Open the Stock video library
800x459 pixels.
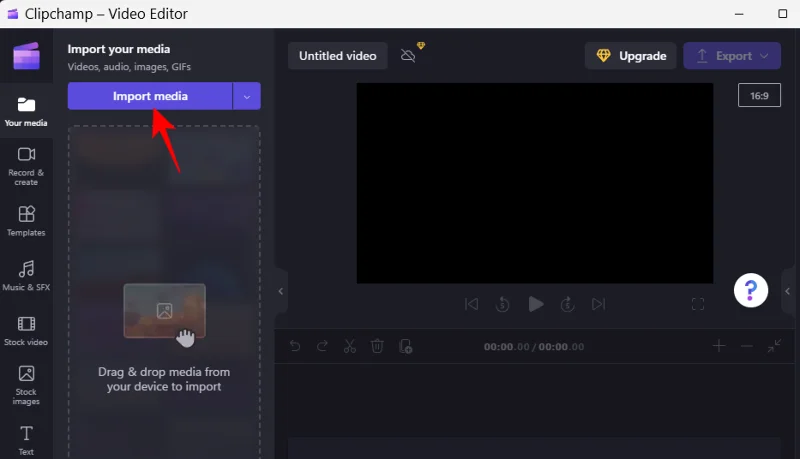[26, 330]
